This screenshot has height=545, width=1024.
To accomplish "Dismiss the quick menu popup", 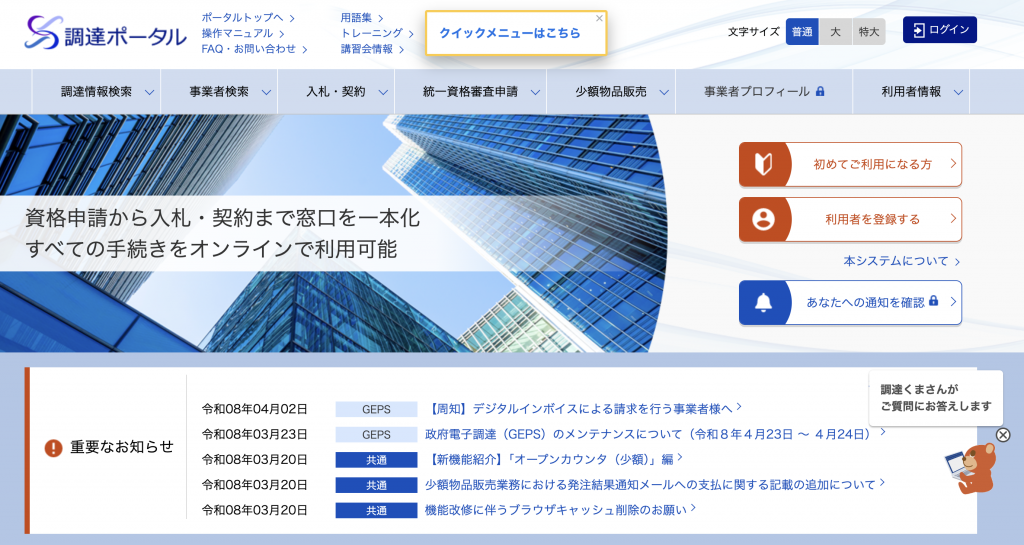I will pos(599,18).
